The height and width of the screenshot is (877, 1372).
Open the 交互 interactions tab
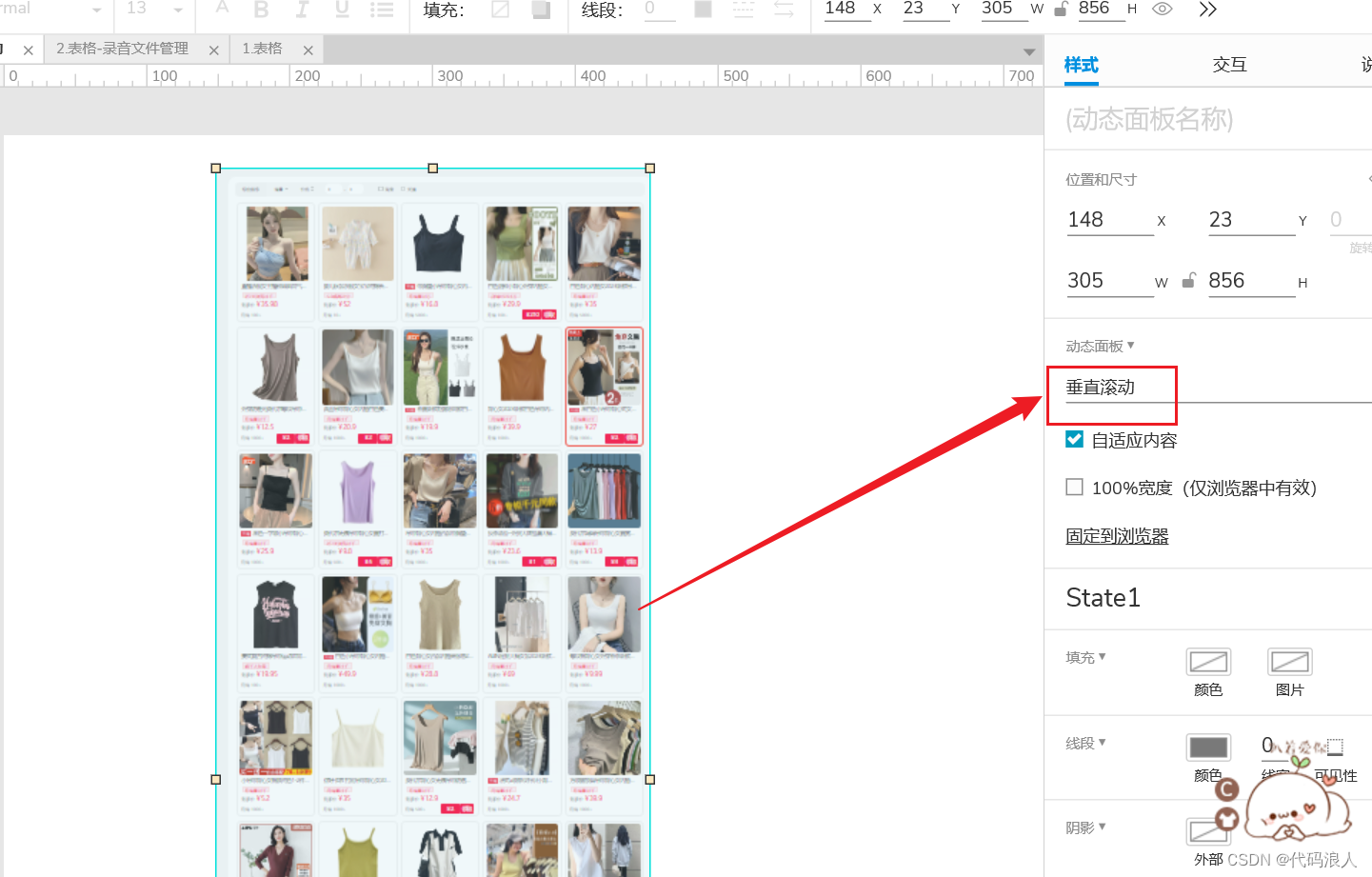coord(1229,65)
